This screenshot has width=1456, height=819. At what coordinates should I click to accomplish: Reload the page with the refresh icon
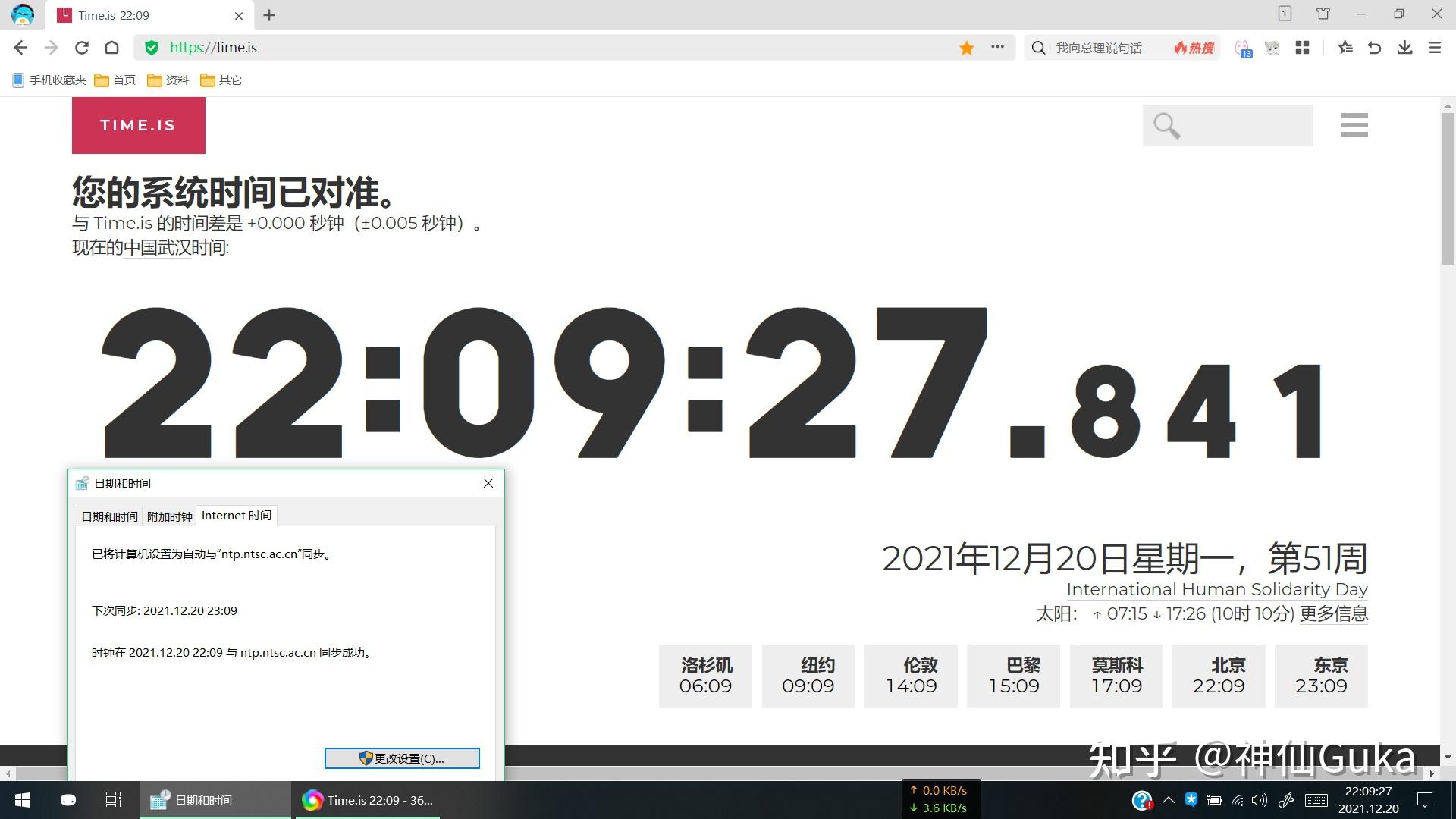click(82, 47)
